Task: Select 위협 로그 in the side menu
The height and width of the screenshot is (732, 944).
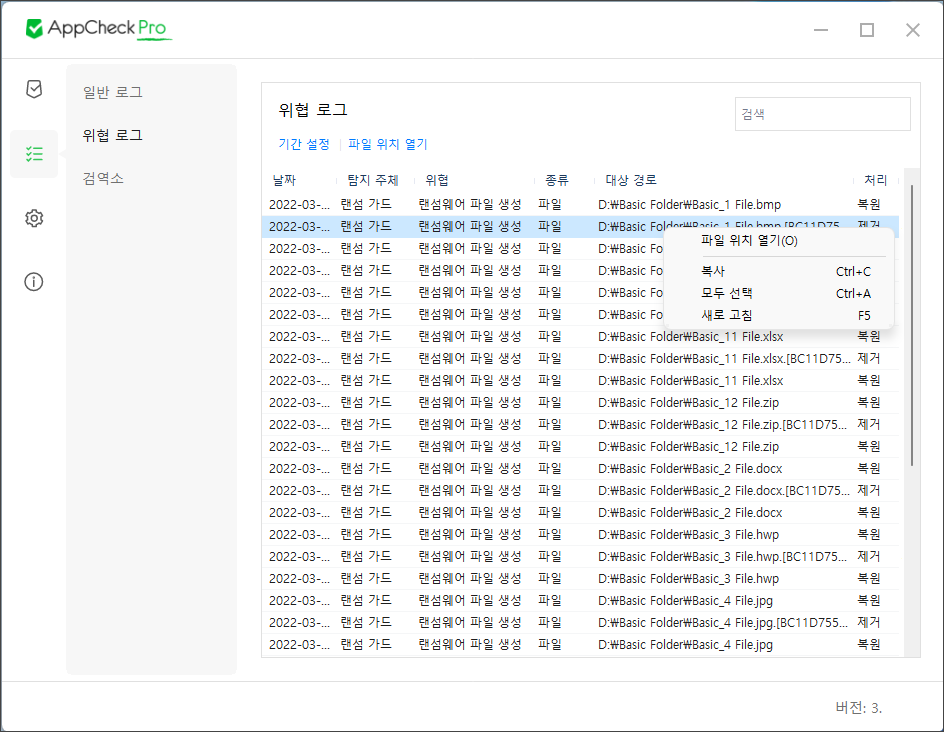Action: coord(112,135)
